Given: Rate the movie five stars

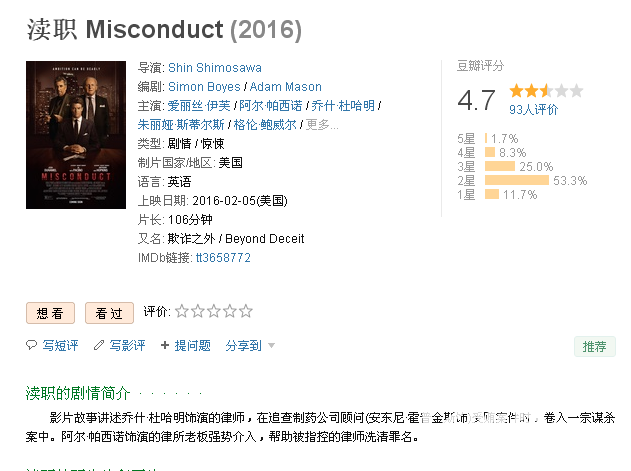Looking at the screenshot, I should (x=245, y=311).
